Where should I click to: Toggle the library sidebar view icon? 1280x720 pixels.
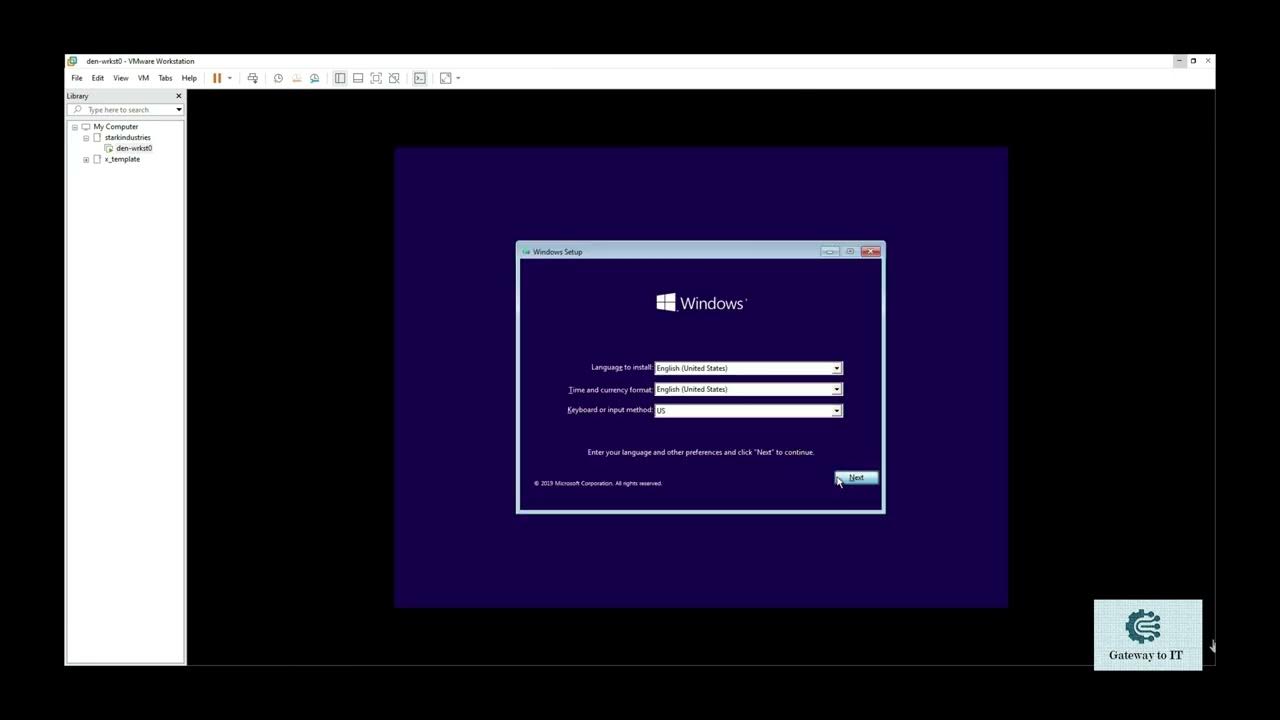coord(340,78)
